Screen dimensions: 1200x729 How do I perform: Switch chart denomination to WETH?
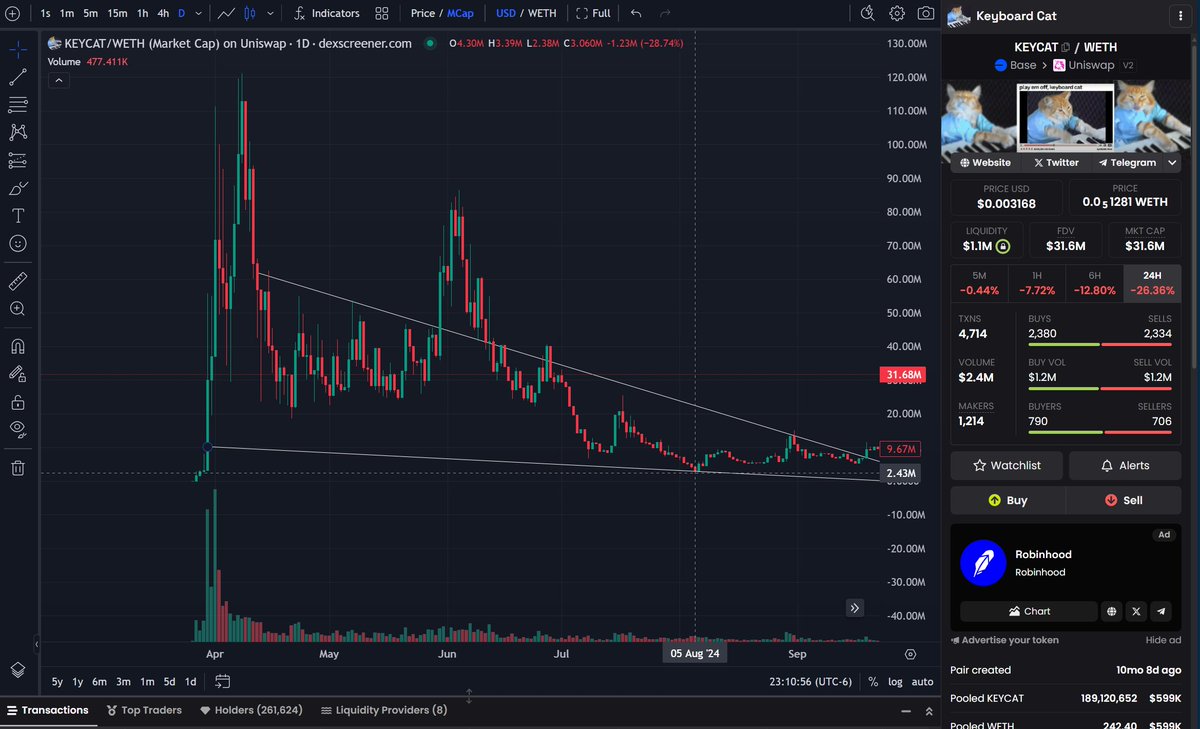click(x=542, y=13)
